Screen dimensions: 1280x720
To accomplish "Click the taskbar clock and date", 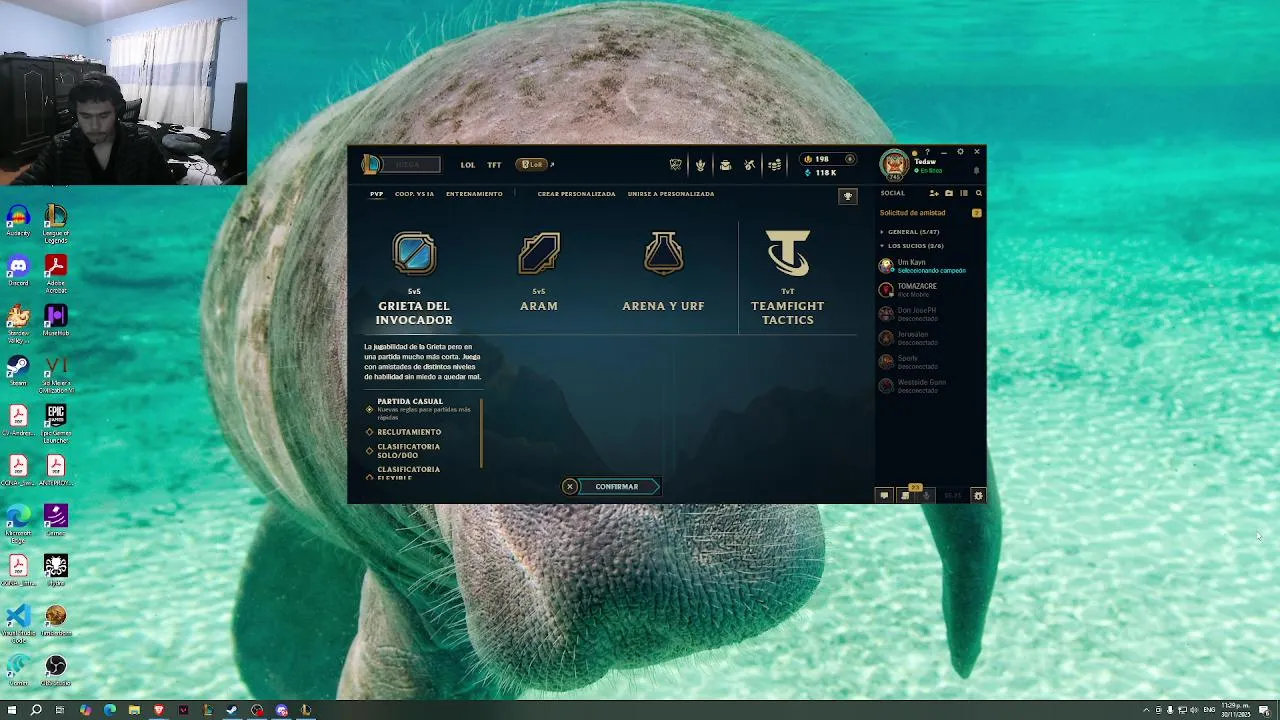I will 1236,710.
